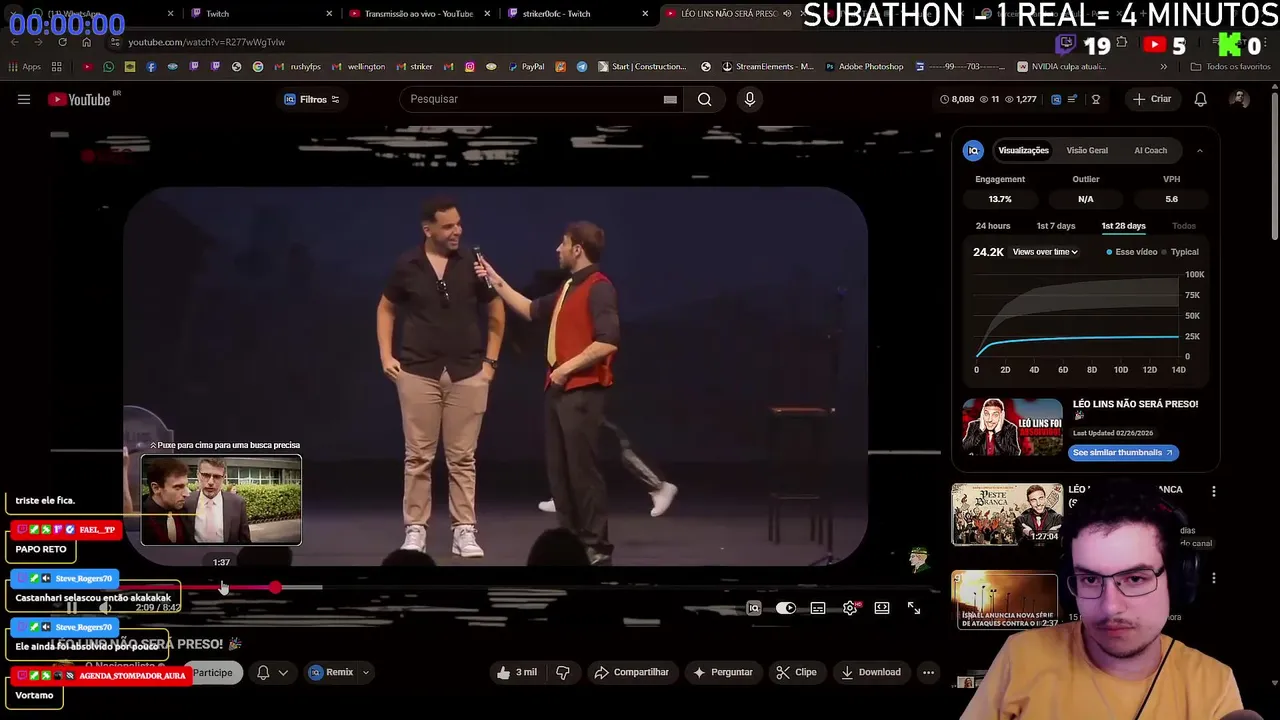Viewport: 1280px width, 720px height.
Task: Select the 24 hours range
Action: click(x=993, y=226)
